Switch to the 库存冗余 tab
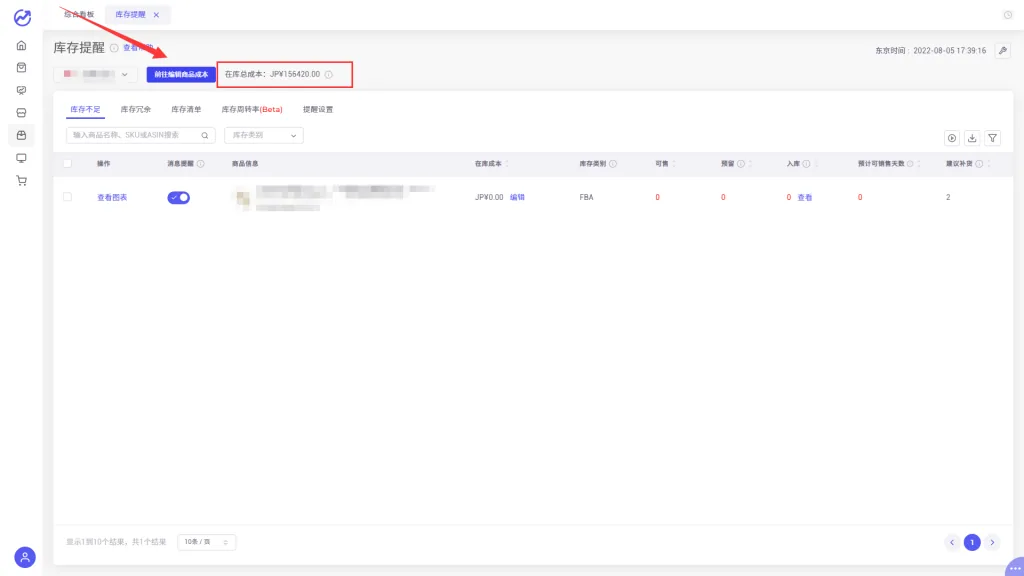 click(136, 110)
